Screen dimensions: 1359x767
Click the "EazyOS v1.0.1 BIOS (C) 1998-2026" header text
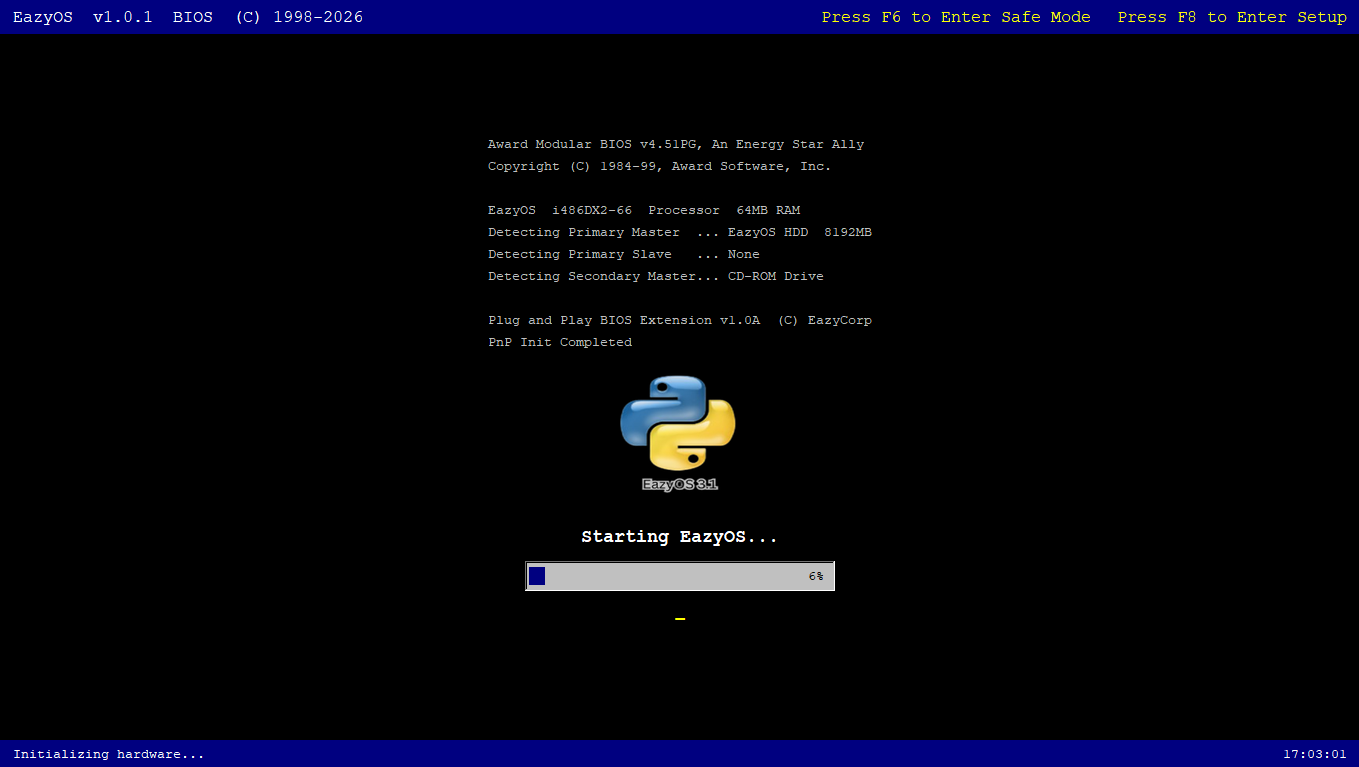point(188,17)
